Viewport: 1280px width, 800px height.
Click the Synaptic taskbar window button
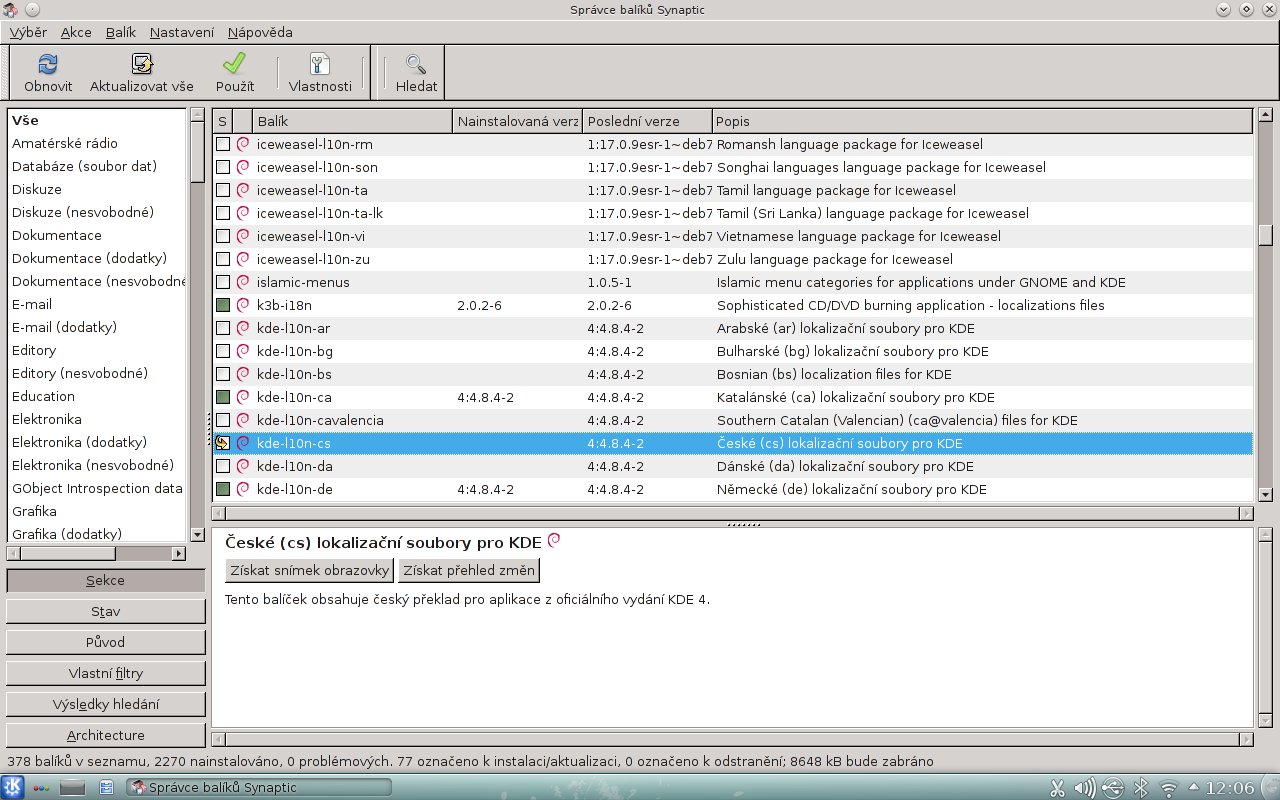(x=258, y=787)
